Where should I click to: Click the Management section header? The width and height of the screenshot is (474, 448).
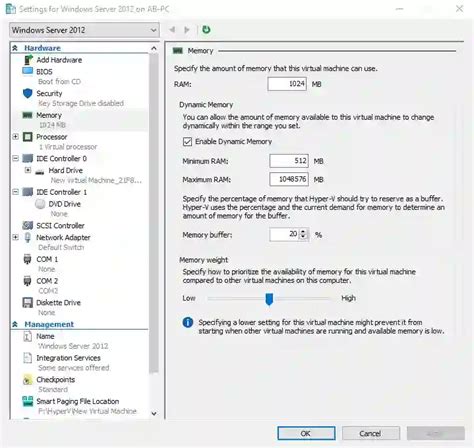point(49,324)
